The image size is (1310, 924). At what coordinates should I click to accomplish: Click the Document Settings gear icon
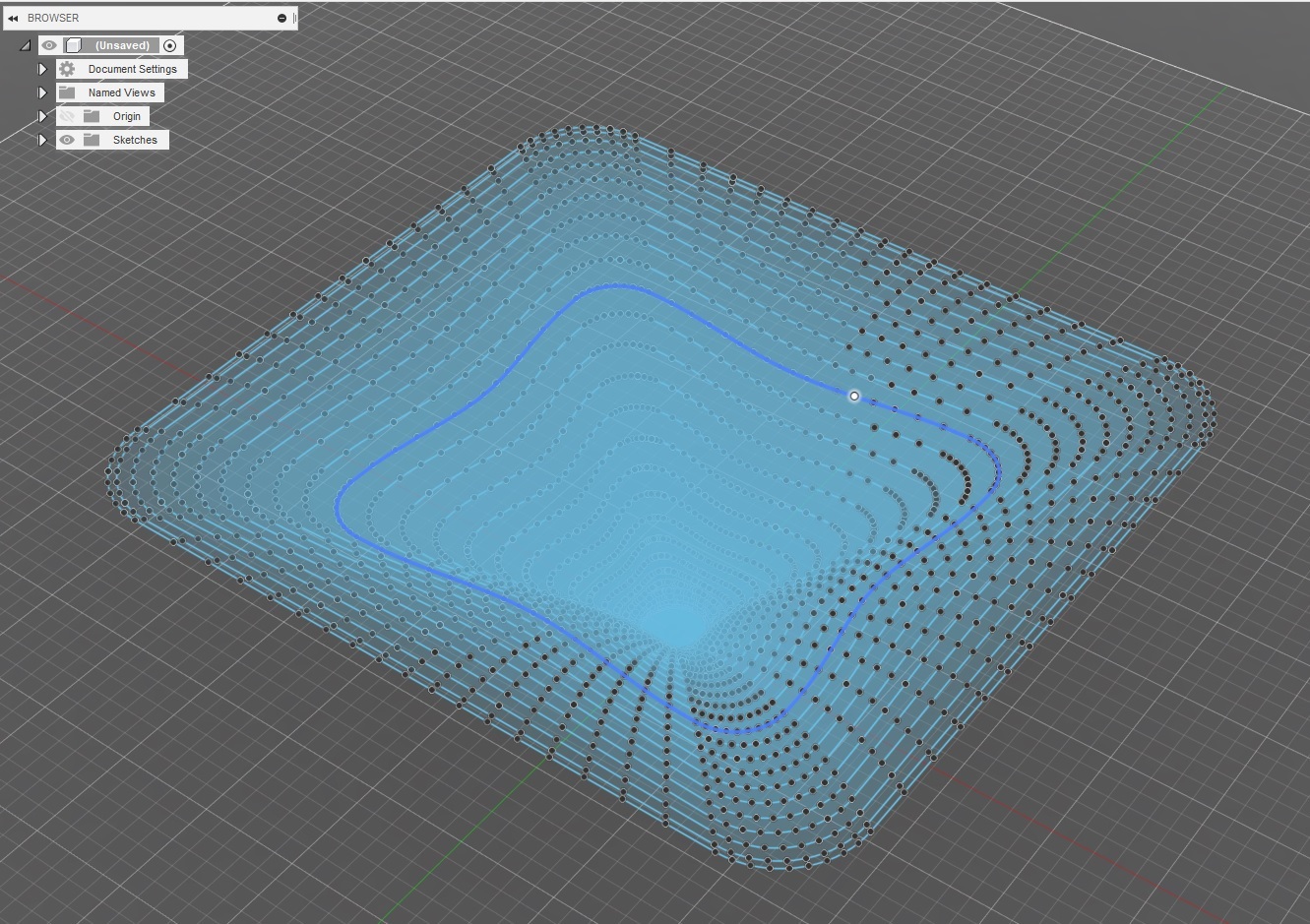coord(67,69)
